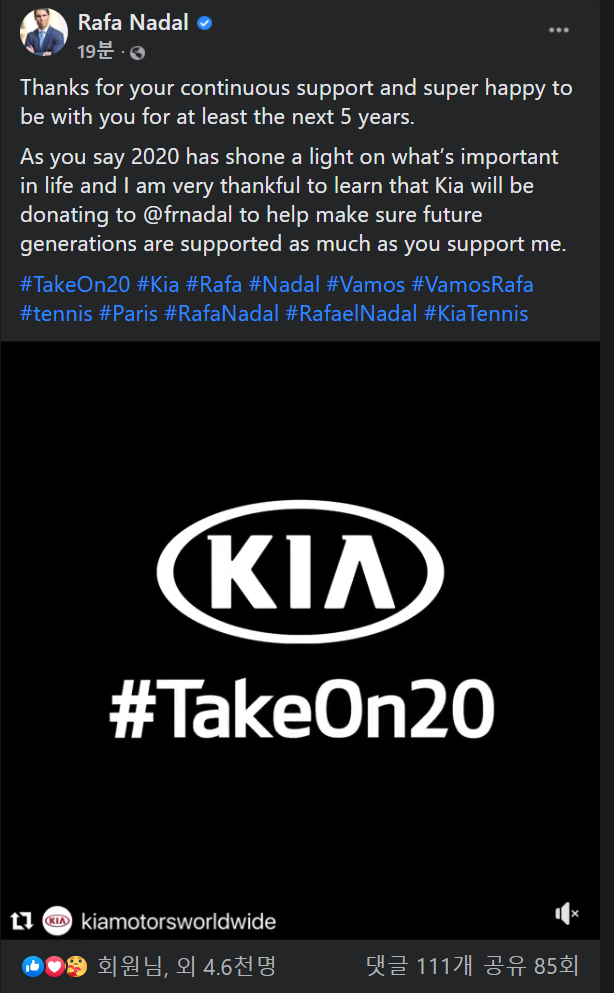Unmute the video sound

[x=567, y=913]
